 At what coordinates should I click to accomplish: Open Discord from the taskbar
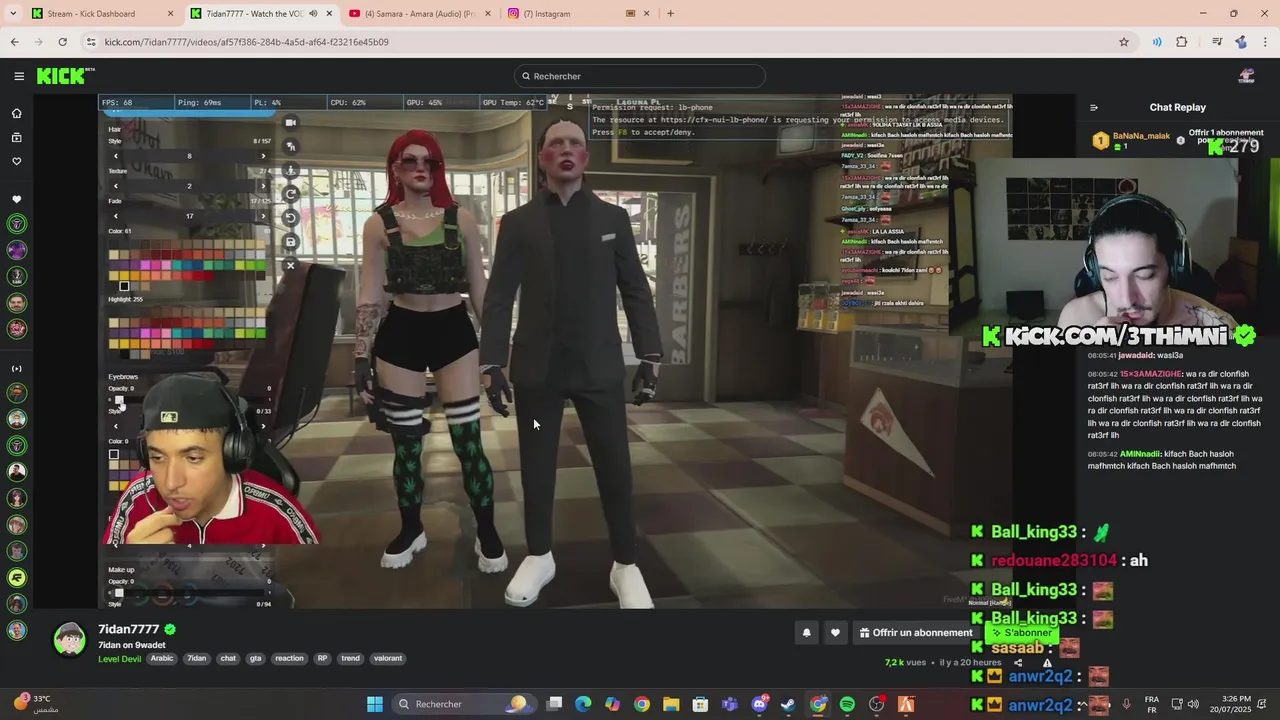click(x=759, y=704)
